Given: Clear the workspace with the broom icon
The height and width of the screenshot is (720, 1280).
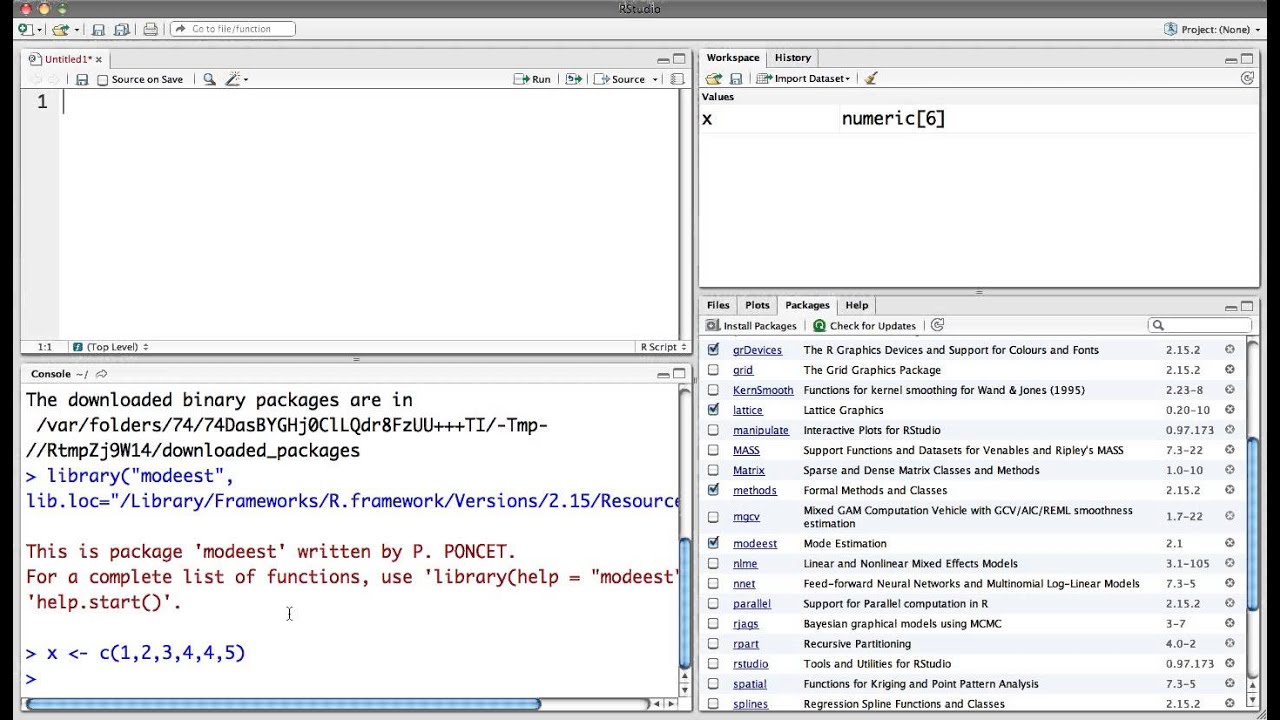Looking at the screenshot, I should point(871,78).
